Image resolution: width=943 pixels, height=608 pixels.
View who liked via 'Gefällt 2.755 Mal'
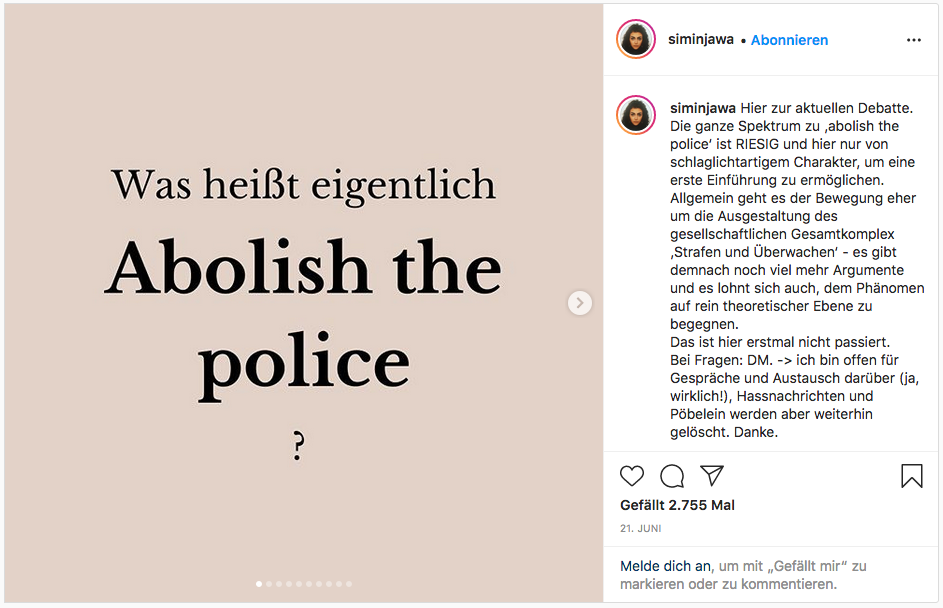[677, 505]
